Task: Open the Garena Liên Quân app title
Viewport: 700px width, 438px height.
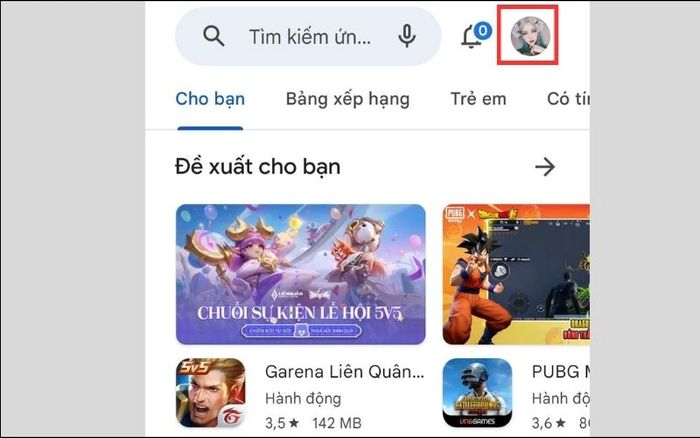Action: (345, 371)
